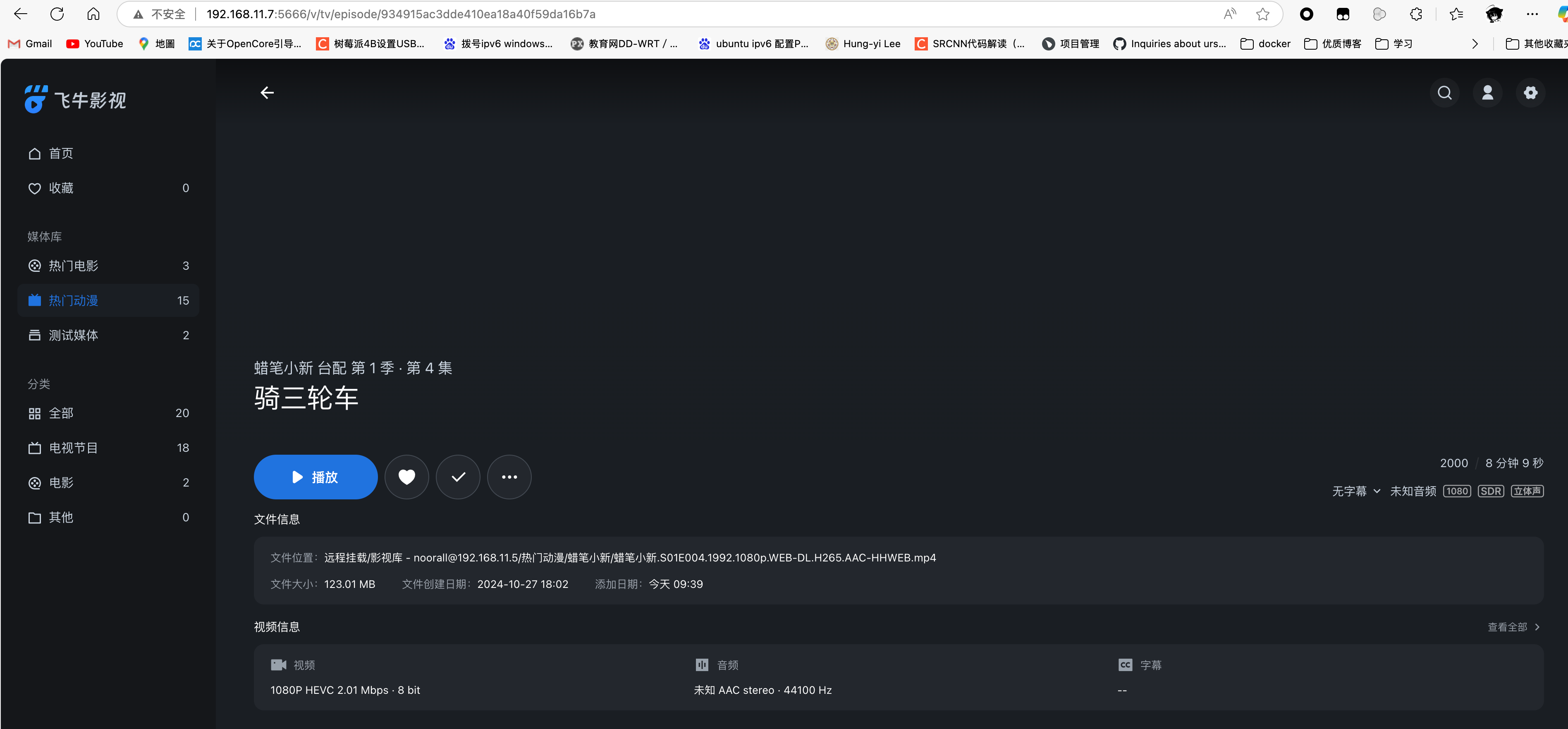
Task: Select 测试媒体 library
Action: [108, 335]
